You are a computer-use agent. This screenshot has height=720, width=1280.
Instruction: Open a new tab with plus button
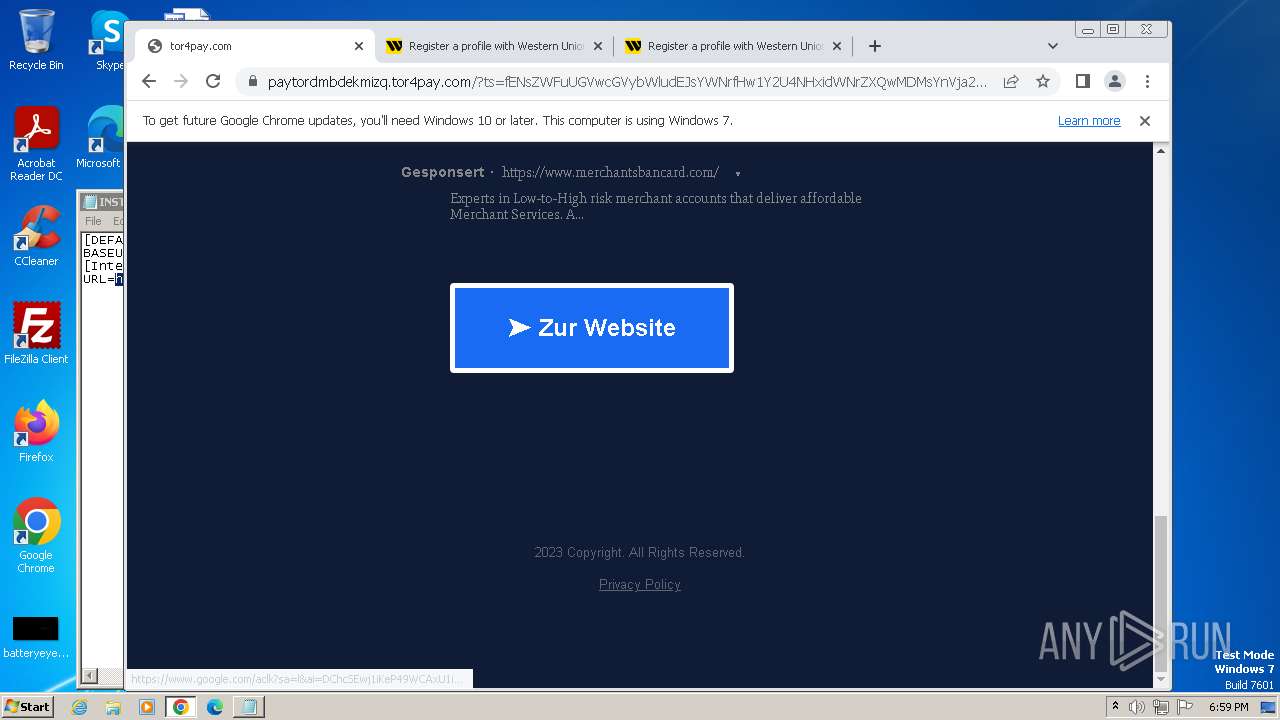[875, 46]
